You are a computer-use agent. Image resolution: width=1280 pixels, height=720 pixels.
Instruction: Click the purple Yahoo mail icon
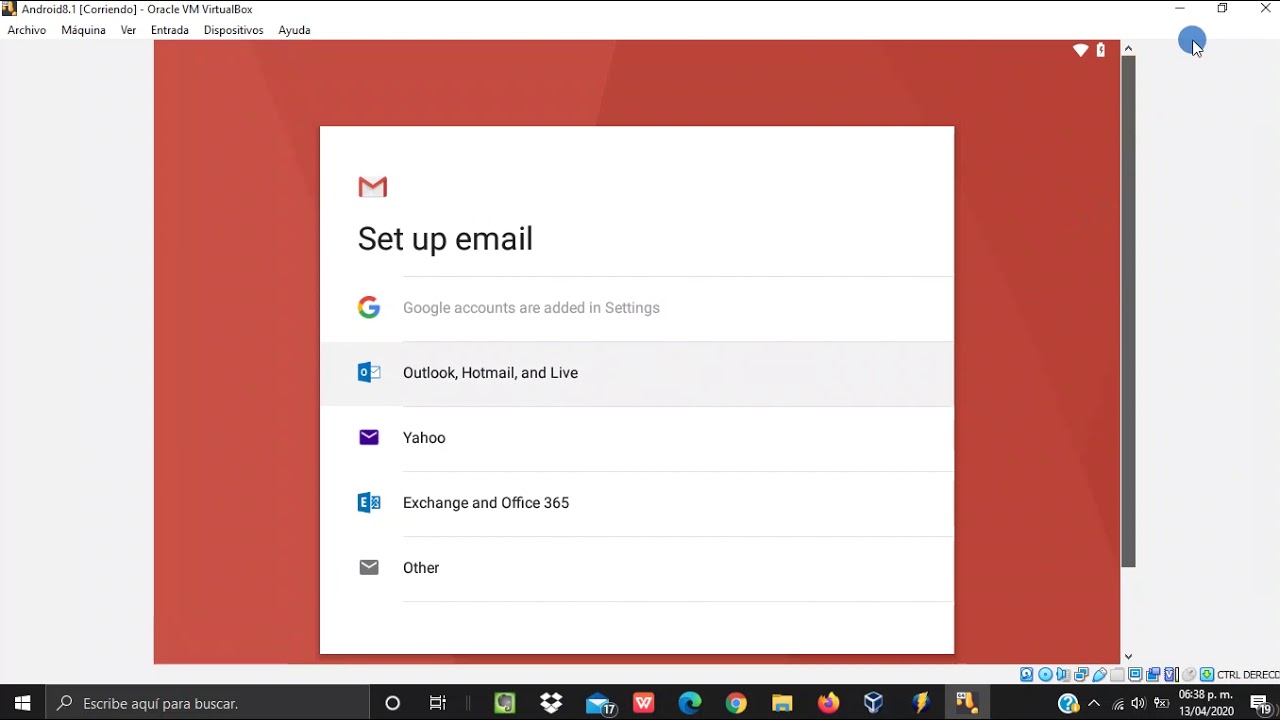[369, 437]
